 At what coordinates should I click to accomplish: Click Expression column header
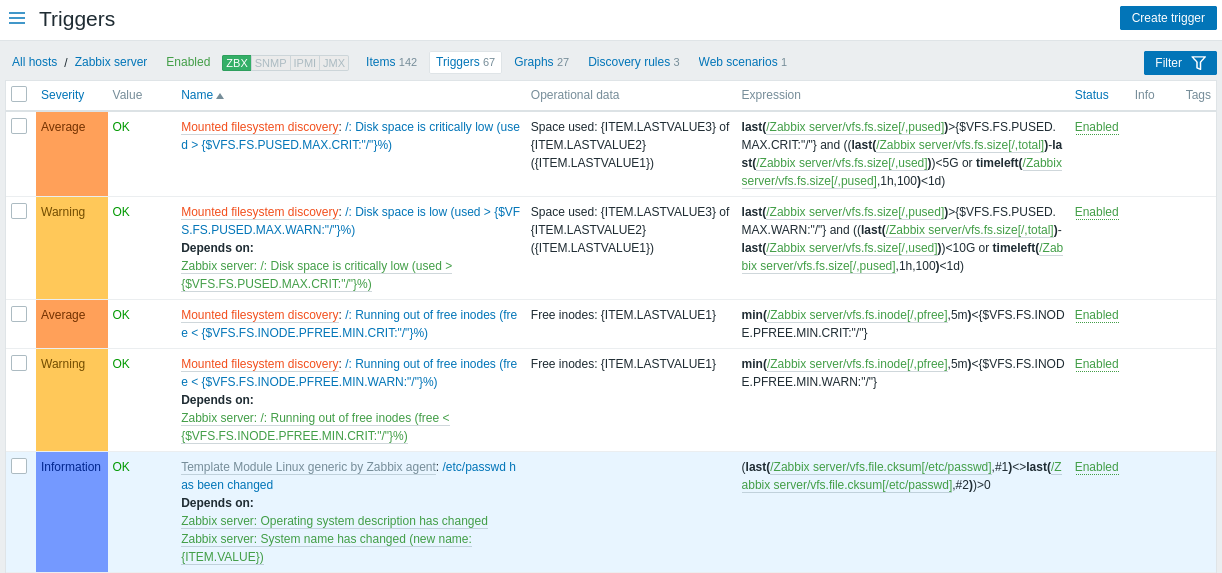tap(771, 95)
